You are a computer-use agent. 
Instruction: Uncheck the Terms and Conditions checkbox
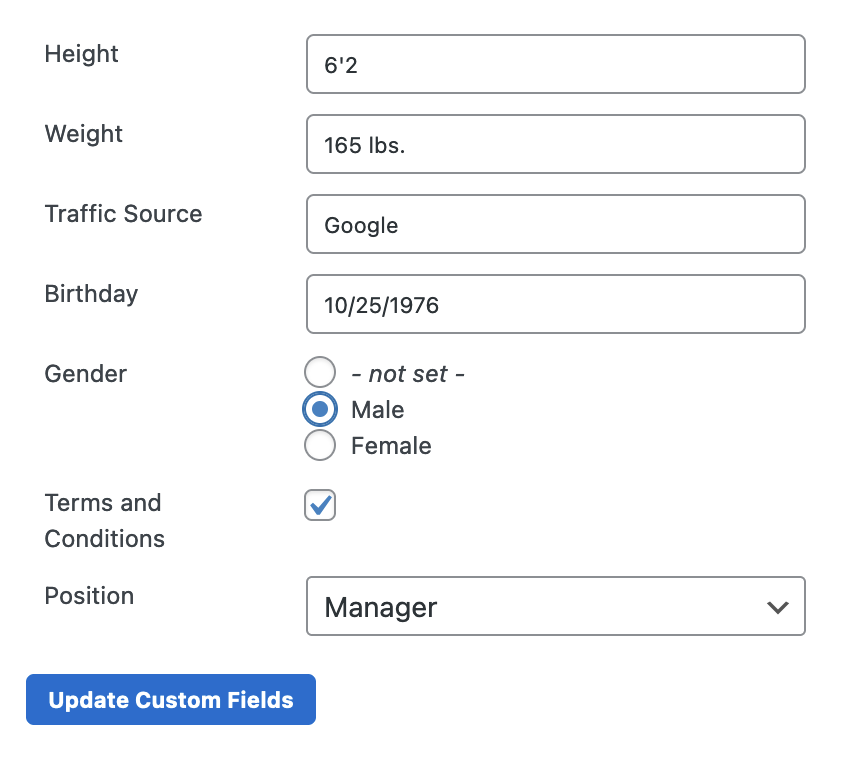[x=320, y=505]
